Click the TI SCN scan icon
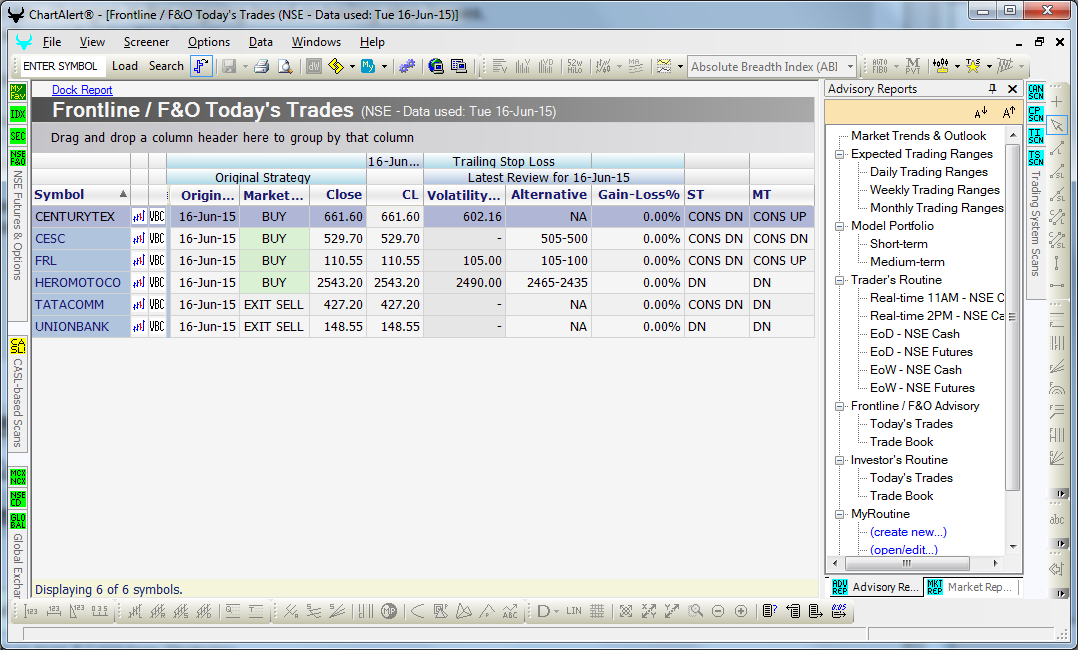The height and width of the screenshot is (650, 1078). pyautogui.click(x=1036, y=136)
